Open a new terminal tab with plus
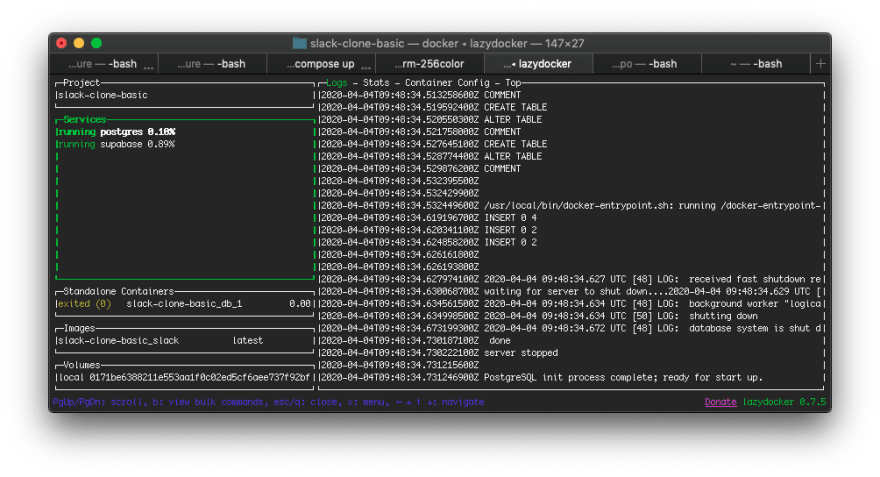This screenshot has width=880, height=477. 821,64
